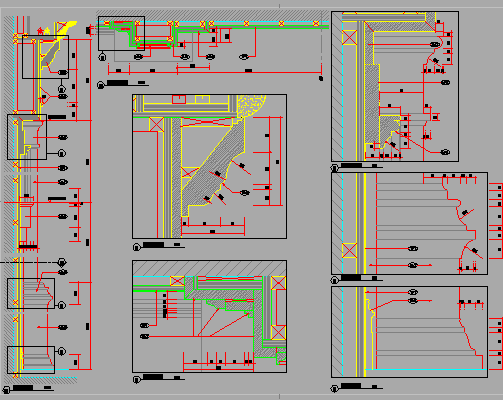Screen dimensions: 503x400
Task: Click the callout box around the top cornice on the wall section
Action: coord(46,57)
